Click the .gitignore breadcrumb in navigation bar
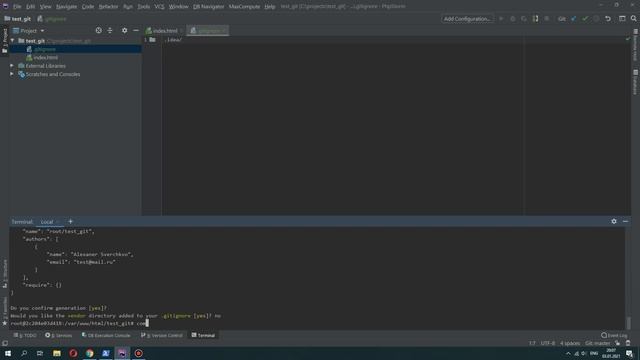Screen dimensions: 640x360 52,19
